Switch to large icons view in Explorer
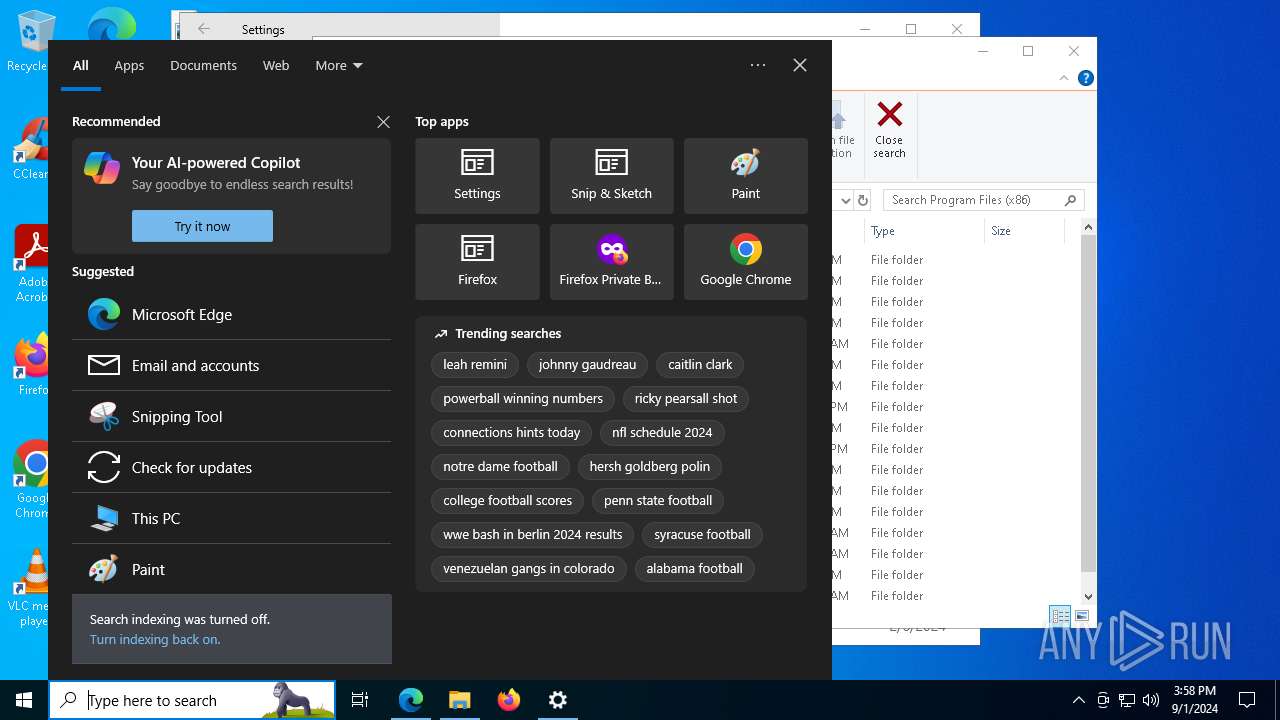The image size is (1280, 720). (x=1081, y=616)
